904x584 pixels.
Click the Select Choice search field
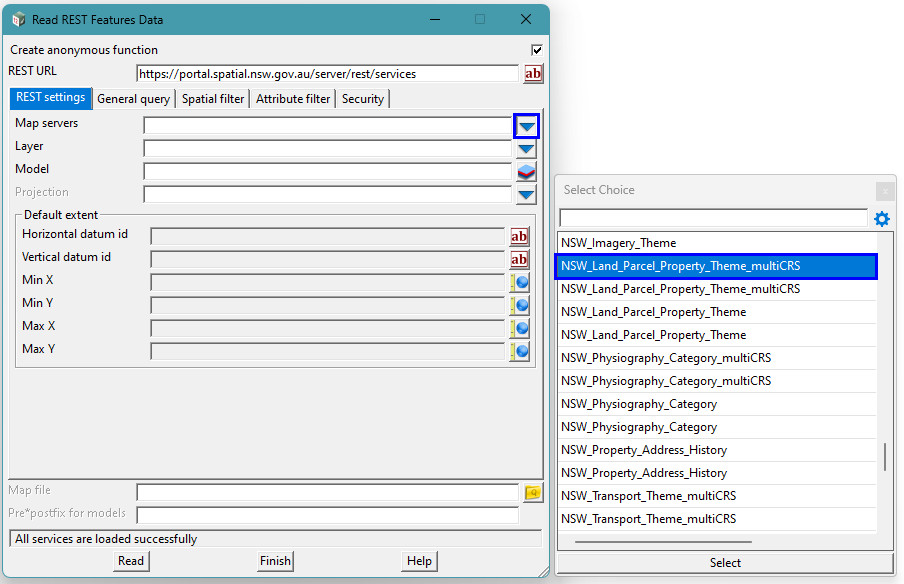click(713, 218)
